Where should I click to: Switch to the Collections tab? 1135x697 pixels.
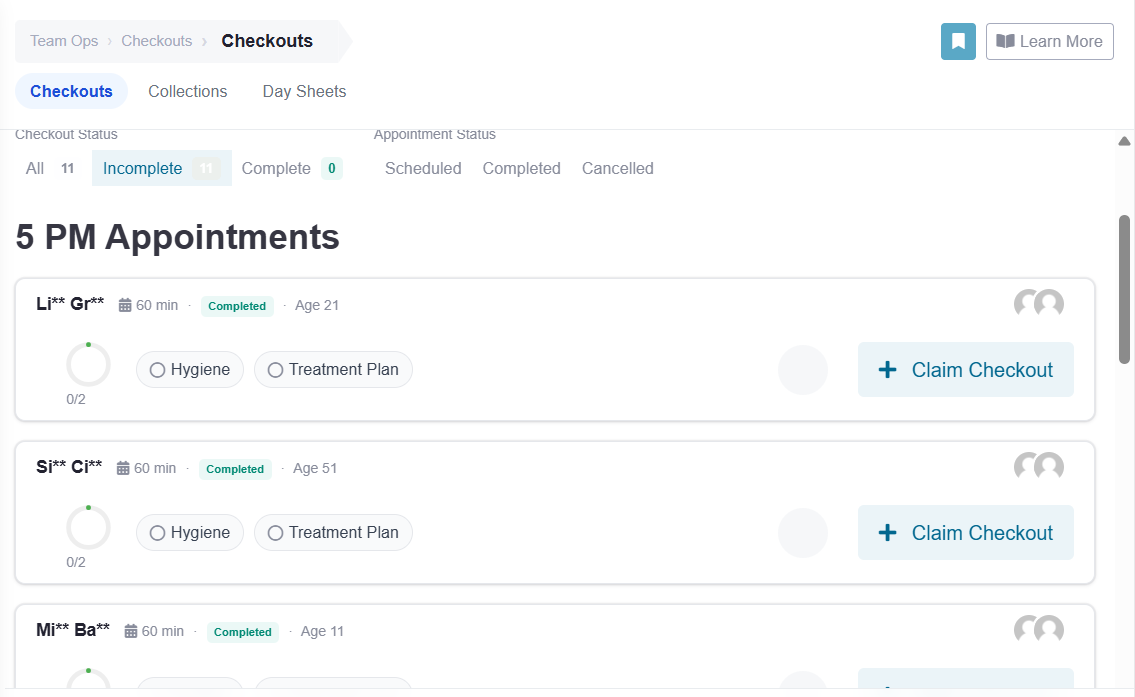tap(187, 91)
